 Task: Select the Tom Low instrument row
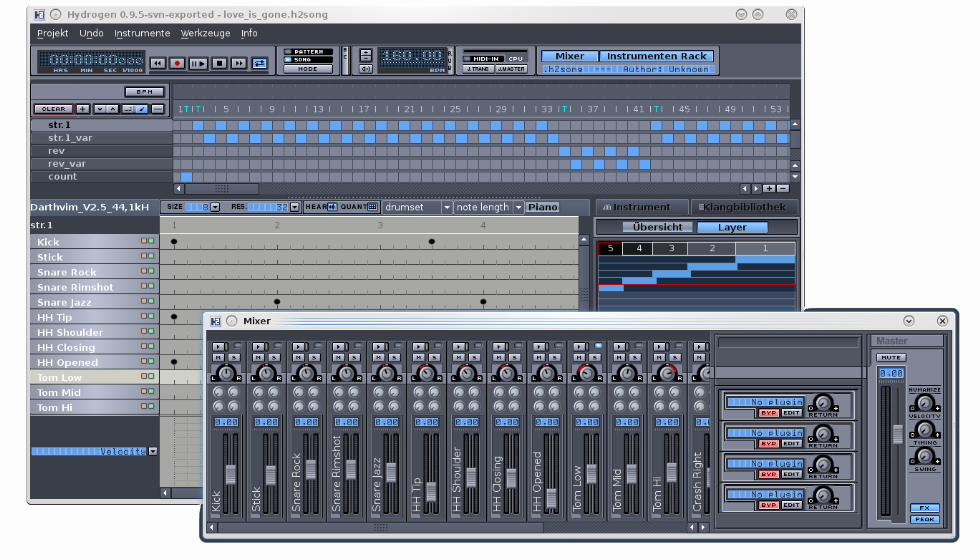coord(94,377)
